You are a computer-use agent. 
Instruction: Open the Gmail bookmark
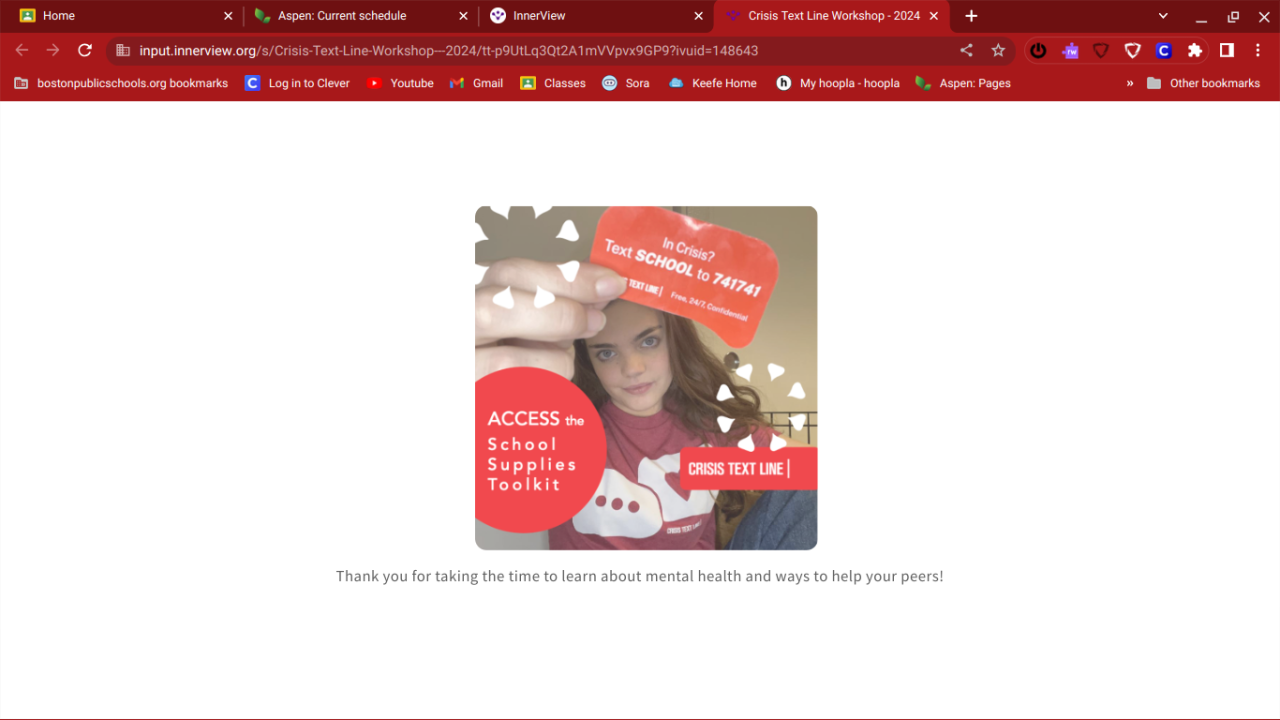tap(477, 83)
